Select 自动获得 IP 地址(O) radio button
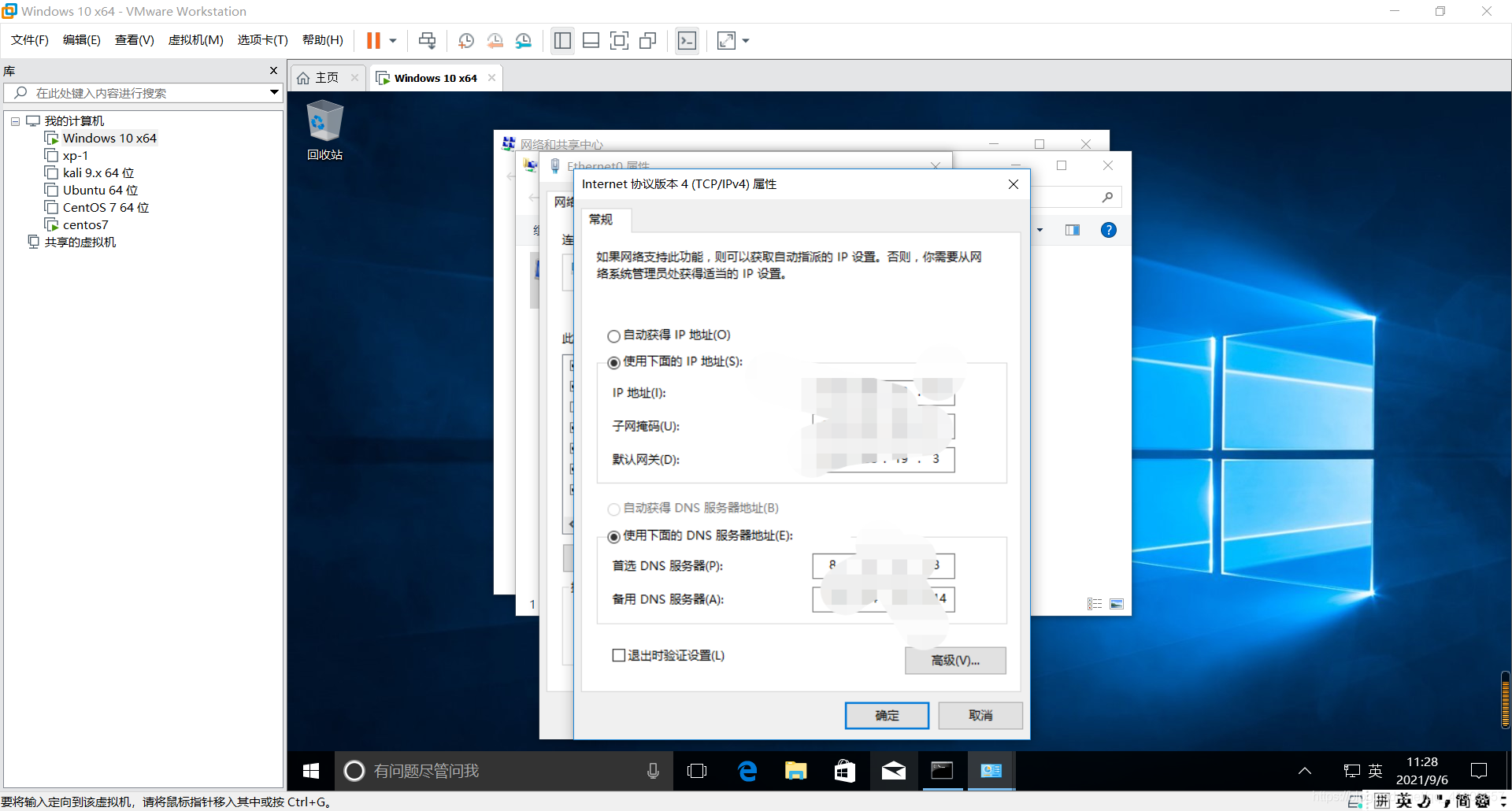Screen dimensions: 1512x811 pos(613,336)
